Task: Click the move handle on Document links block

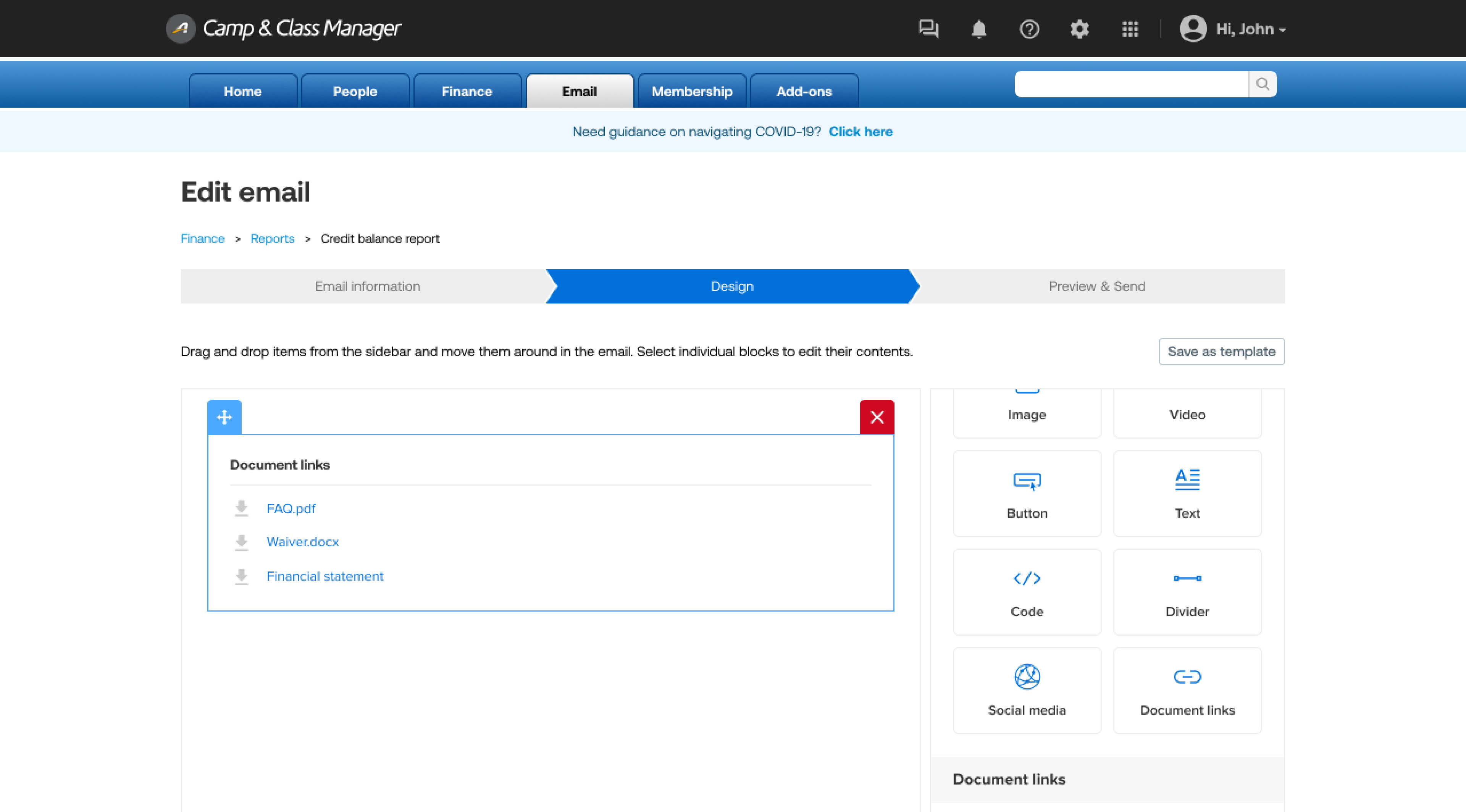Action: coord(224,417)
